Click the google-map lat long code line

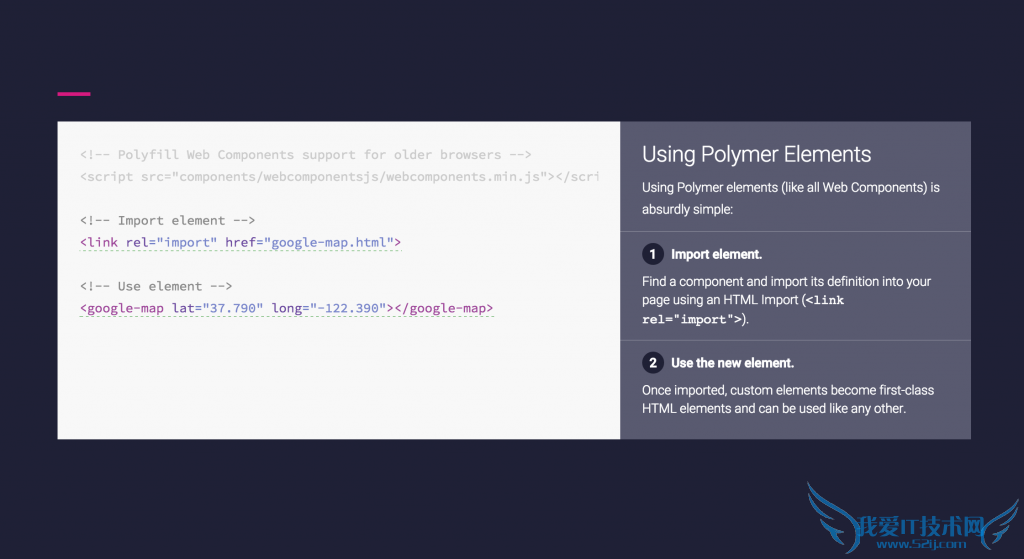(286, 308)
